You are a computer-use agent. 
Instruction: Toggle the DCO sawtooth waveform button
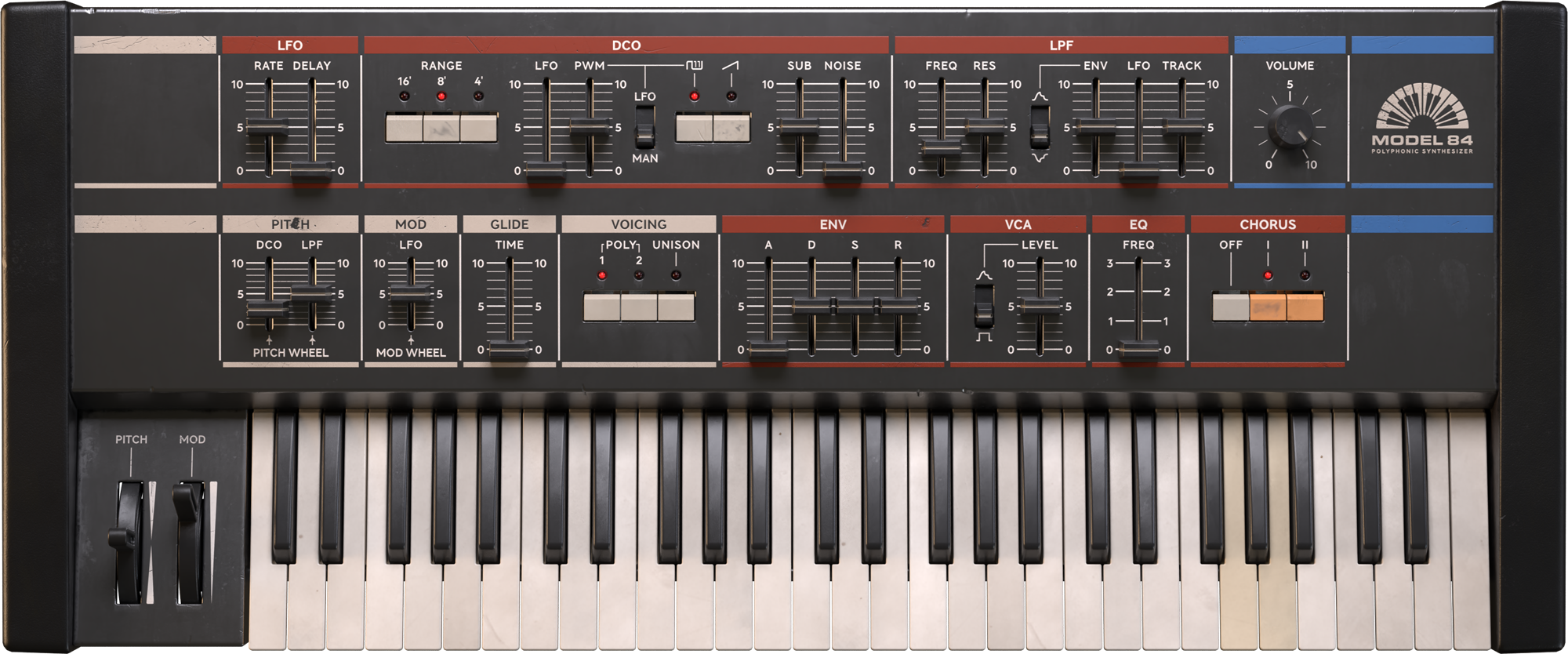coord(731,128)
